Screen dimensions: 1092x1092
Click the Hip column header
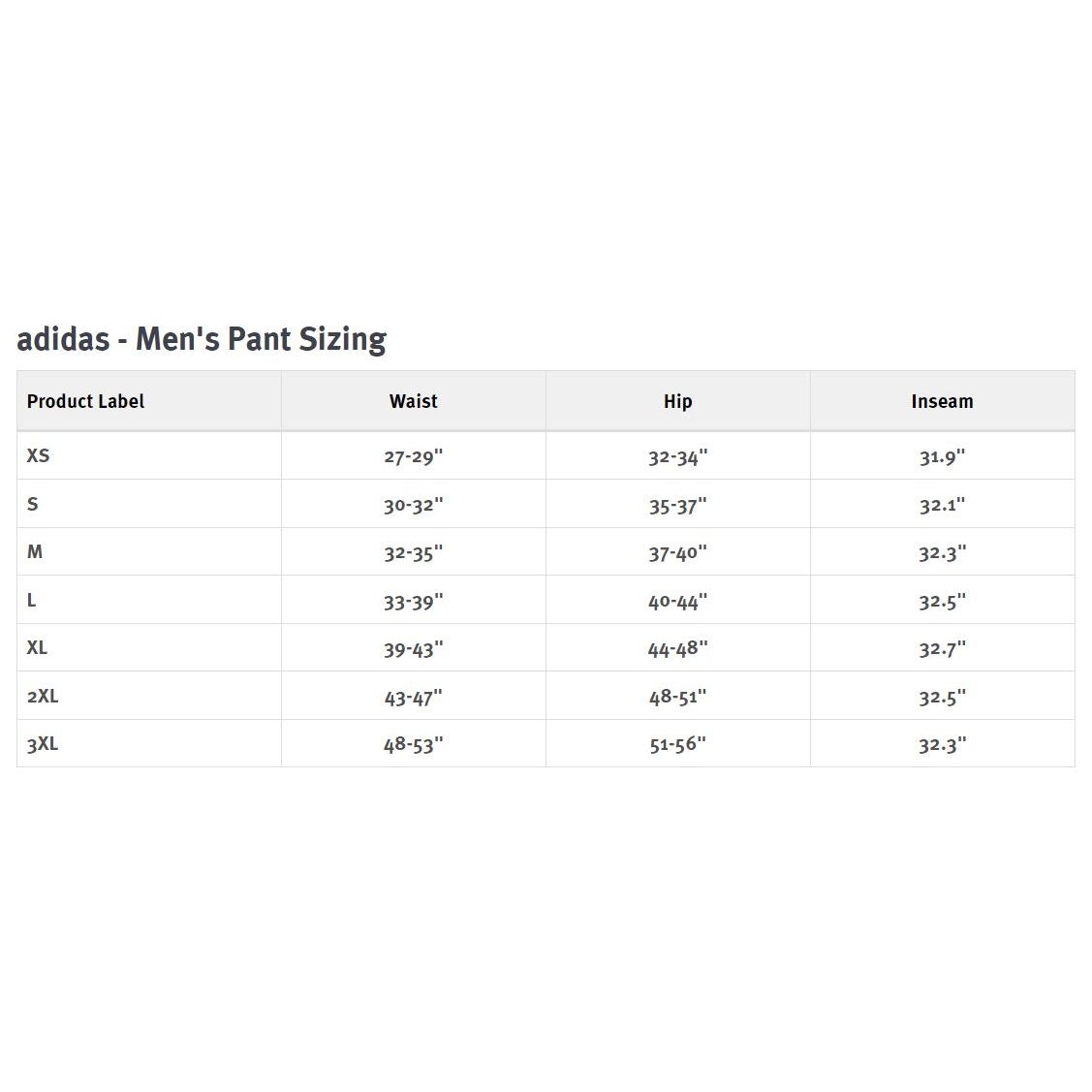677,401
